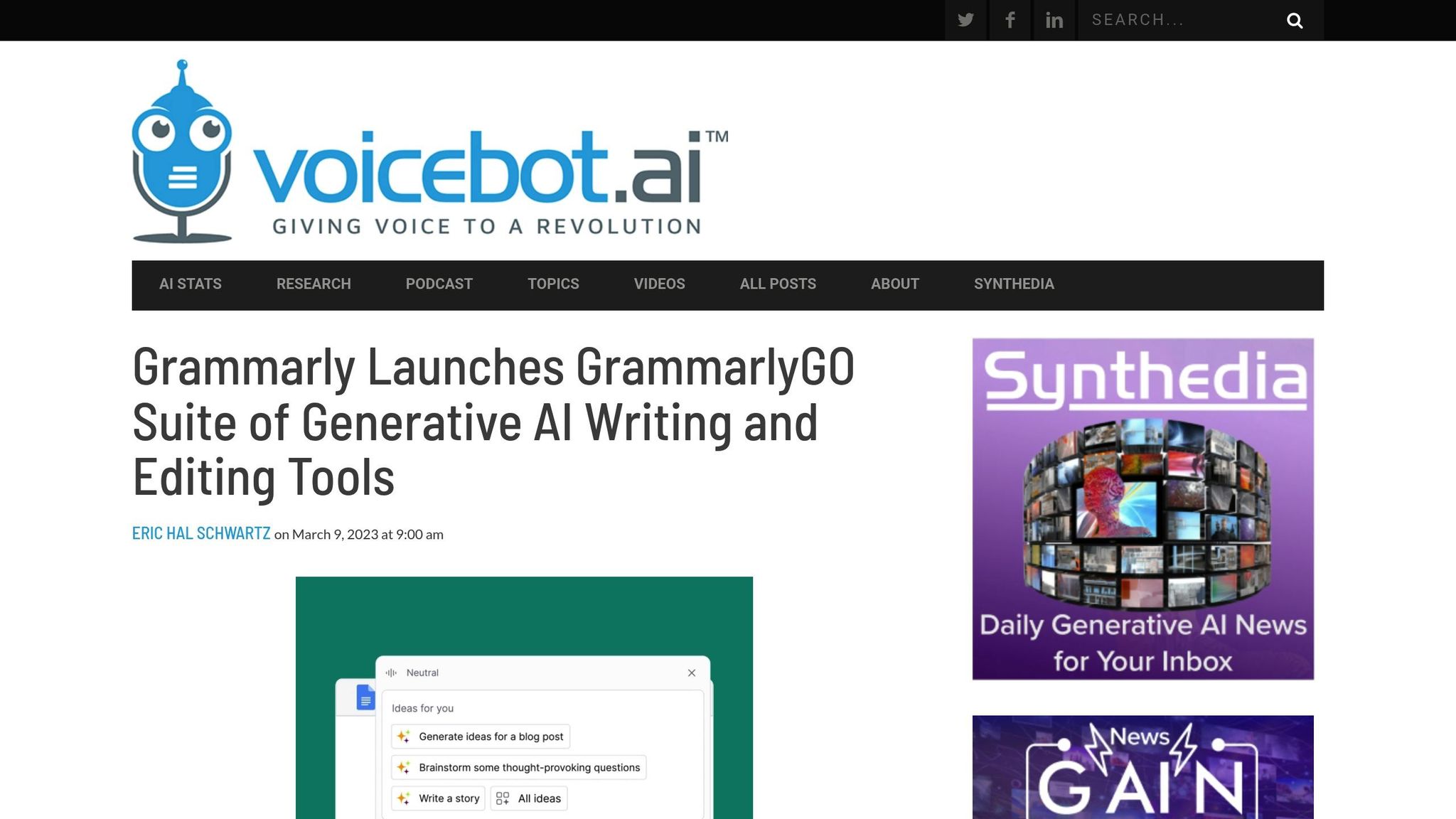
Task: Open the AI Stats menu
Action: [x=191, y=284]
